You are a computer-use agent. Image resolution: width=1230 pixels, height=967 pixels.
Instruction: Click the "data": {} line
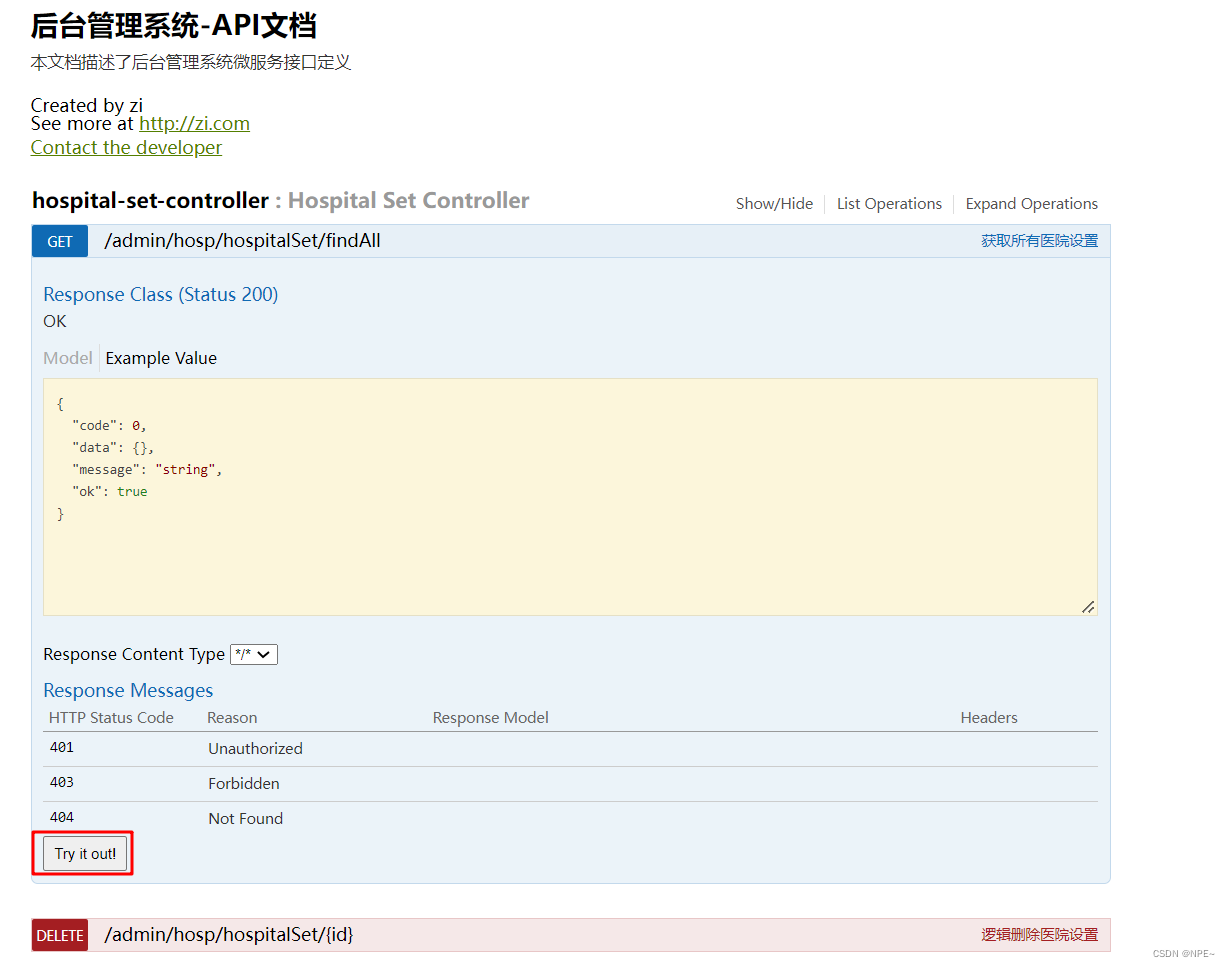click(x=113, y=447)
